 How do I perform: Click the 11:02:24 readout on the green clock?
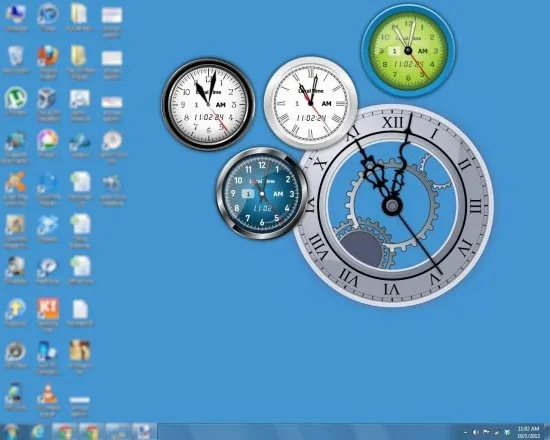(x=409, y=64)
